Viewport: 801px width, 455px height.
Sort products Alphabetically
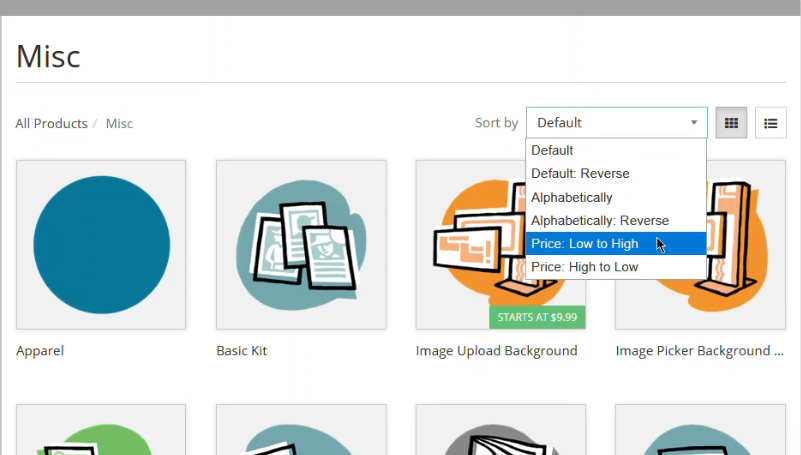[616, 197]
